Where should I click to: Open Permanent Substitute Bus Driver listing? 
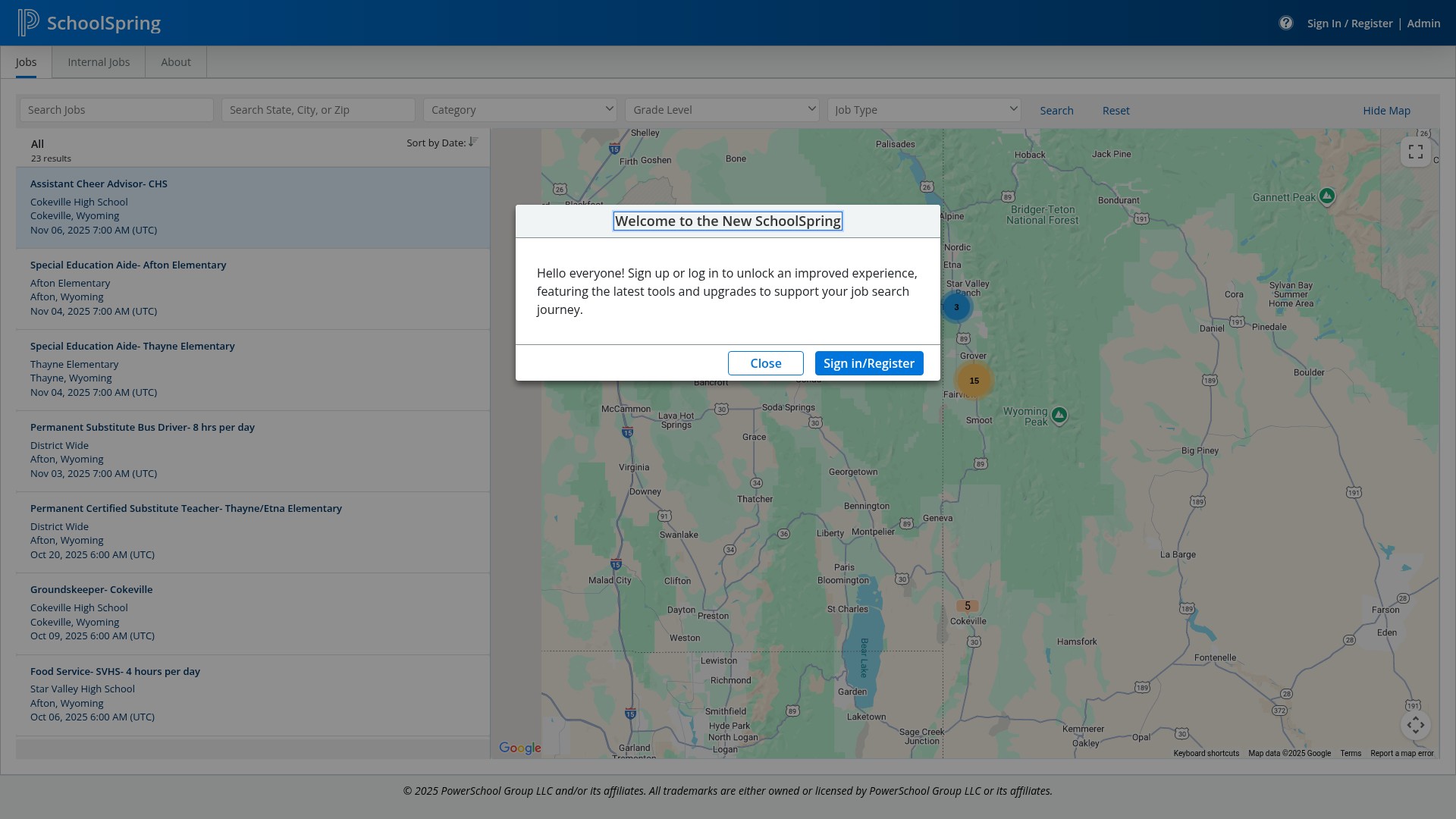[x=253, y=450]
